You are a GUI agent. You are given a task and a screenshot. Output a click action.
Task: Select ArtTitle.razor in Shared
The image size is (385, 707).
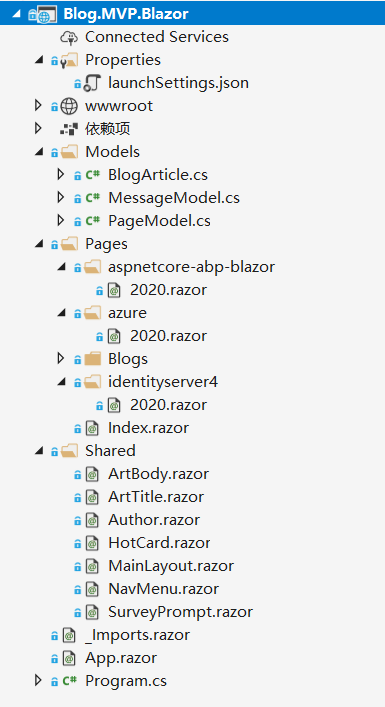coord(156,497)
